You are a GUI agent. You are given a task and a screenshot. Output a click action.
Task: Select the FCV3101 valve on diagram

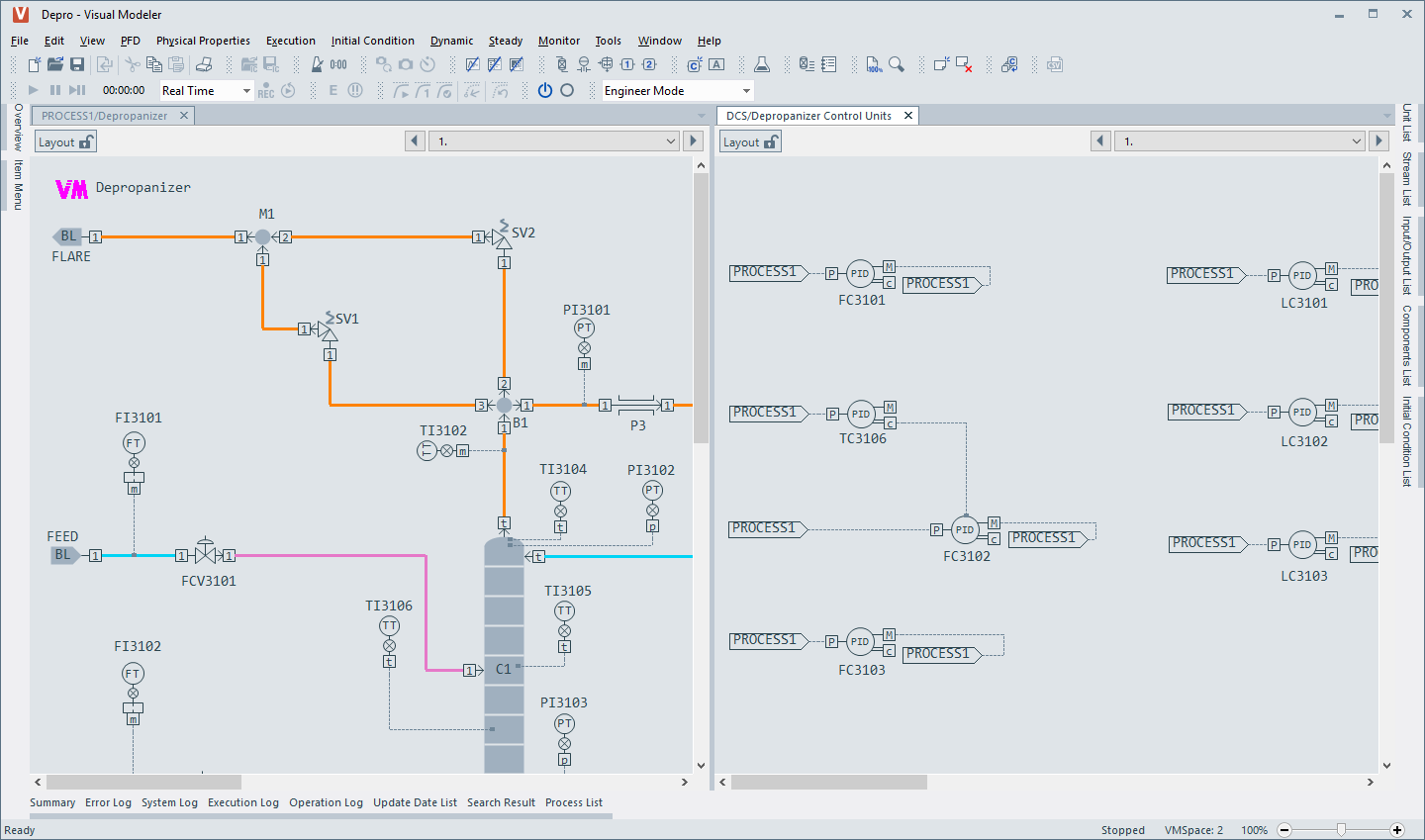click(205, 554)
